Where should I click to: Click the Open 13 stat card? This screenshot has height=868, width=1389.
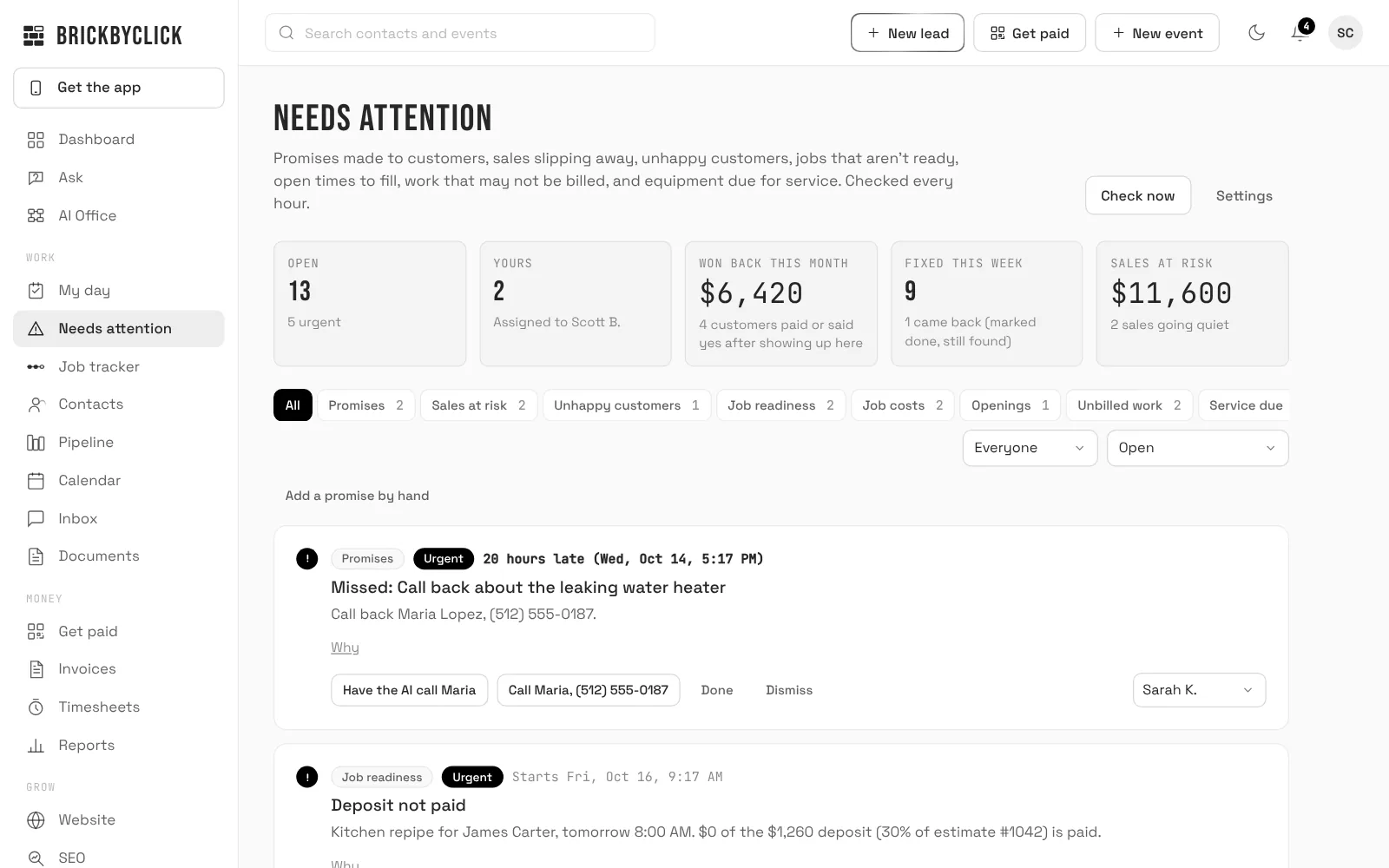[370, 304]
